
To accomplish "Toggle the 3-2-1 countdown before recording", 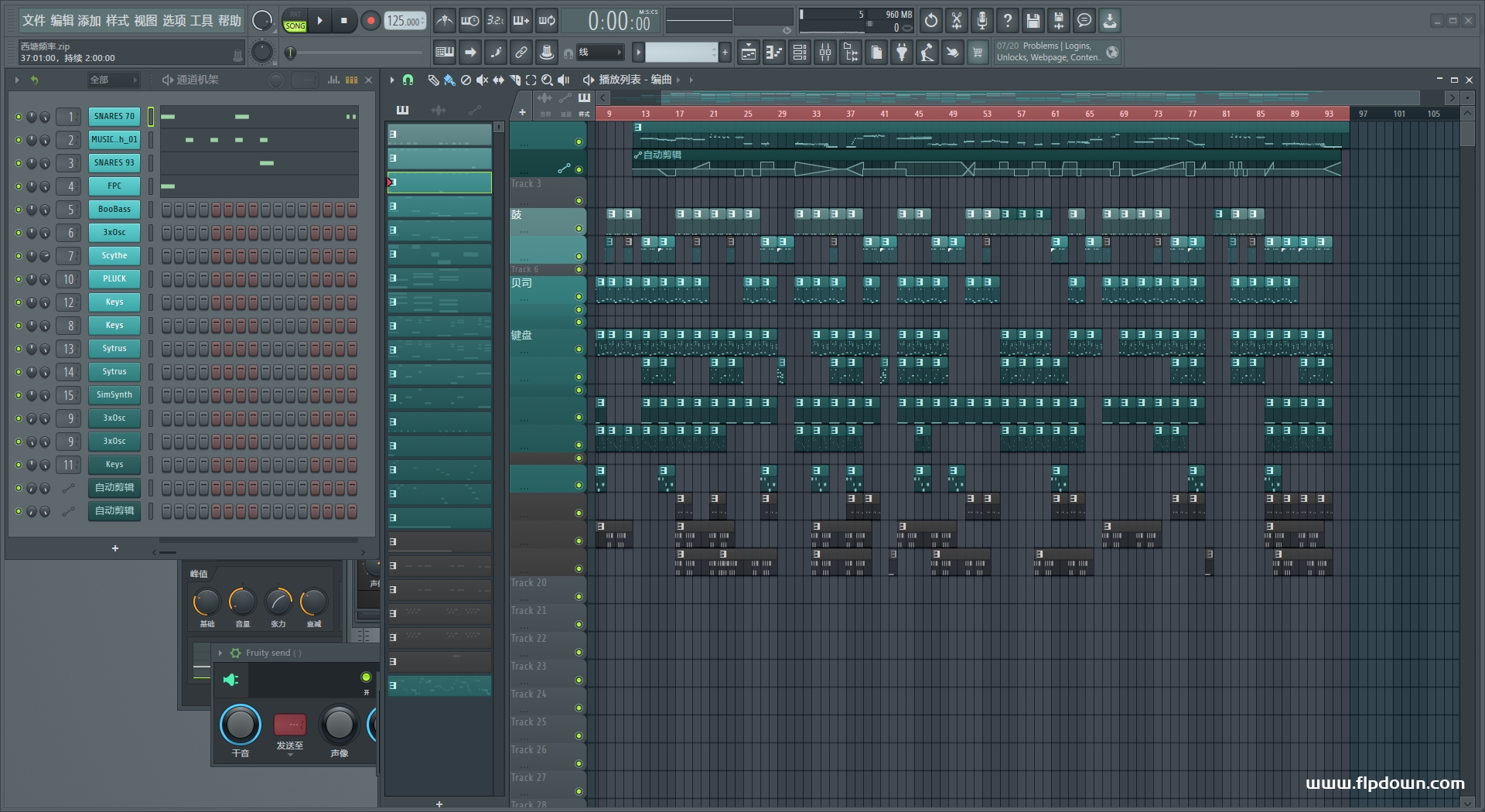I will pos(496,21).
